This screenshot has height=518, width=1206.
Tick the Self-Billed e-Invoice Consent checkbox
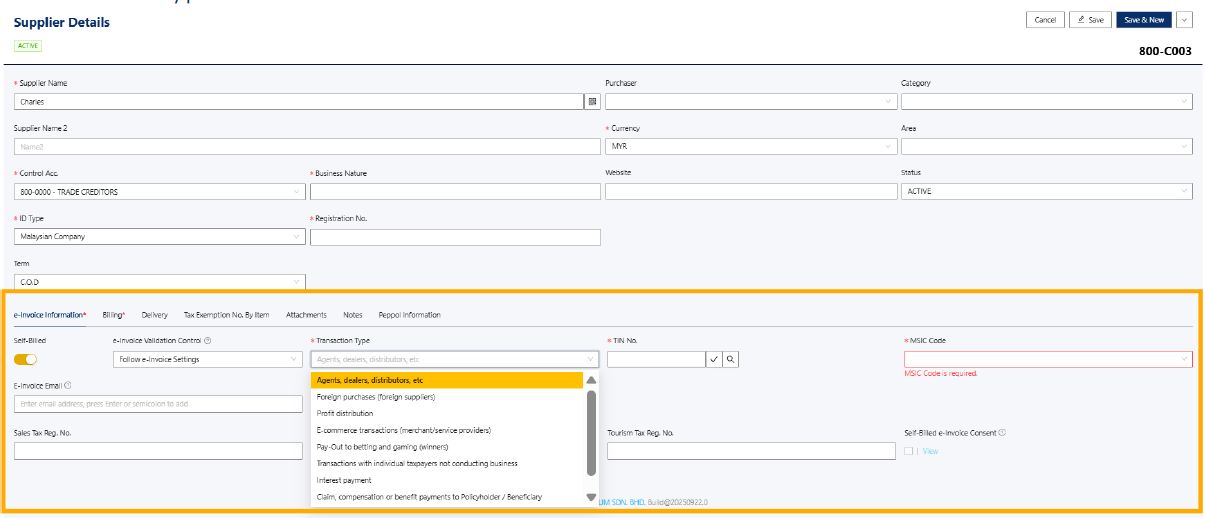point(907,451)
